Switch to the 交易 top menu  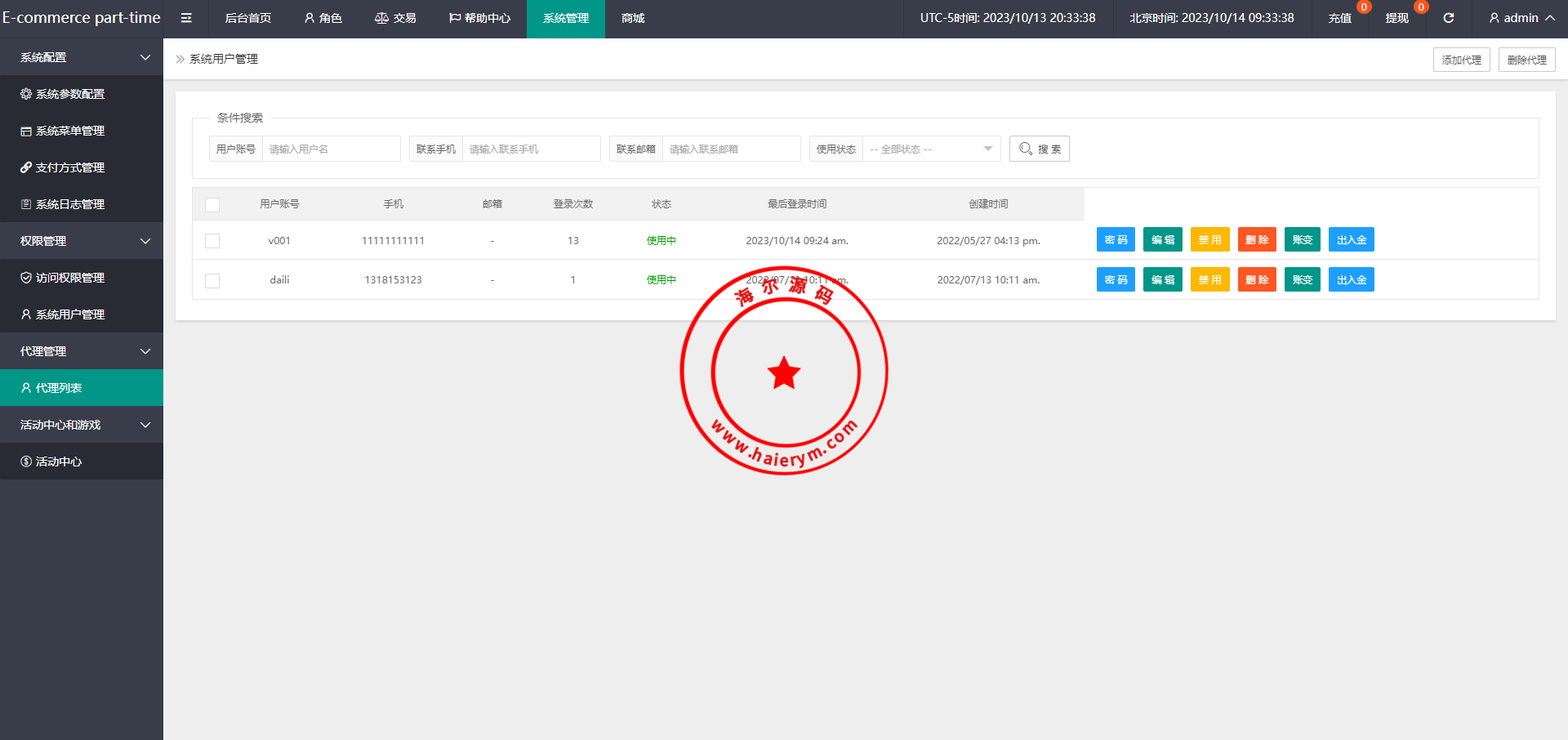point(395,18)
